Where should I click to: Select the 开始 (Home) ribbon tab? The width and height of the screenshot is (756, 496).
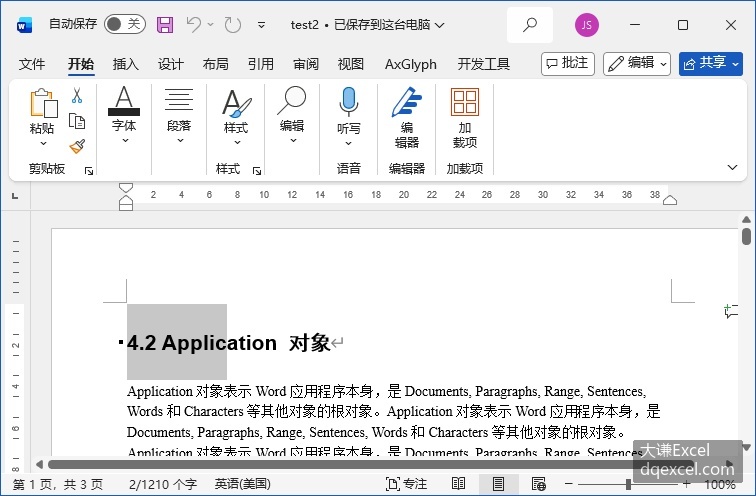point(81,64)
